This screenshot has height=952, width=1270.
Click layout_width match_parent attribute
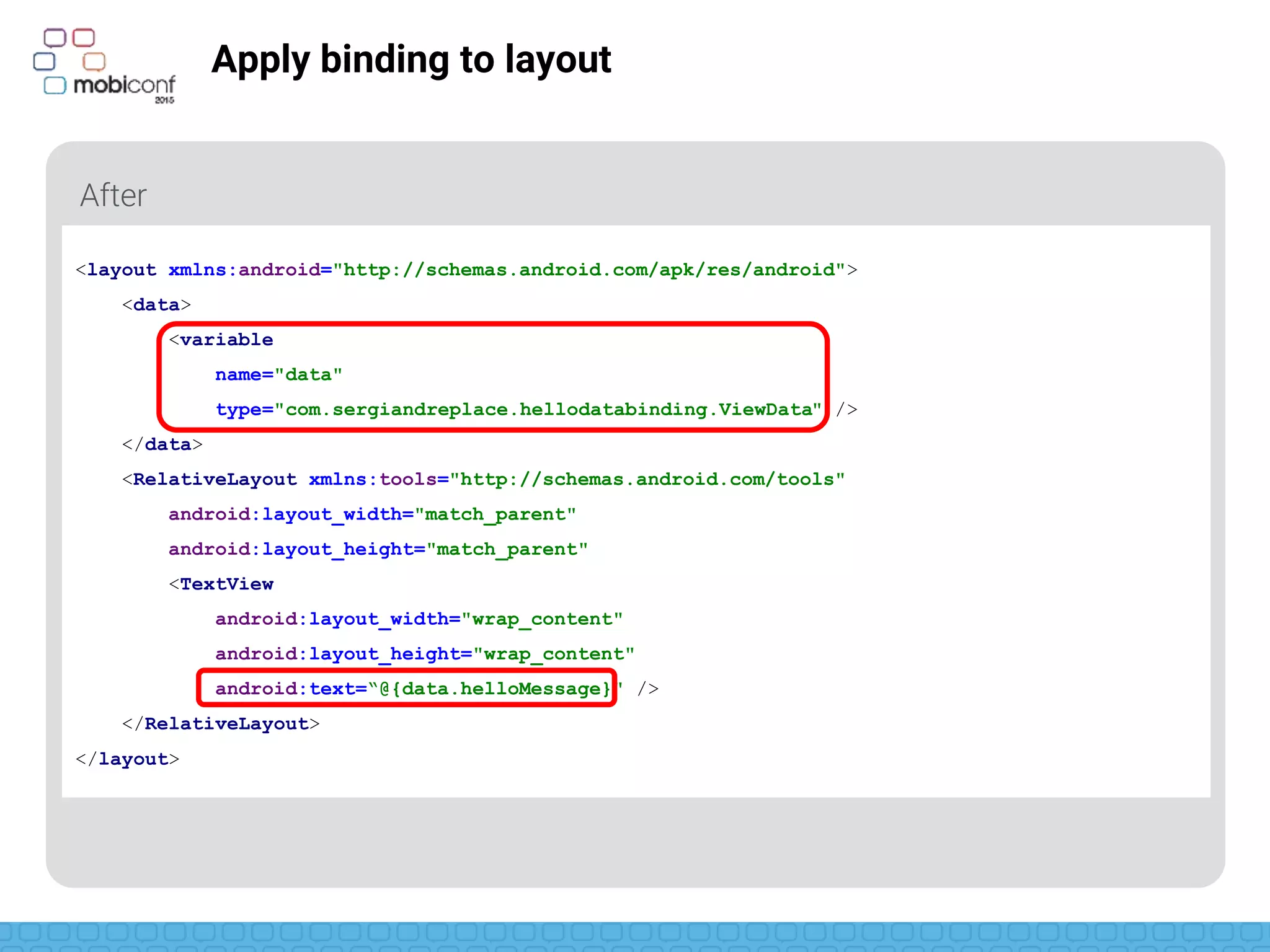(x=372, y=514)
